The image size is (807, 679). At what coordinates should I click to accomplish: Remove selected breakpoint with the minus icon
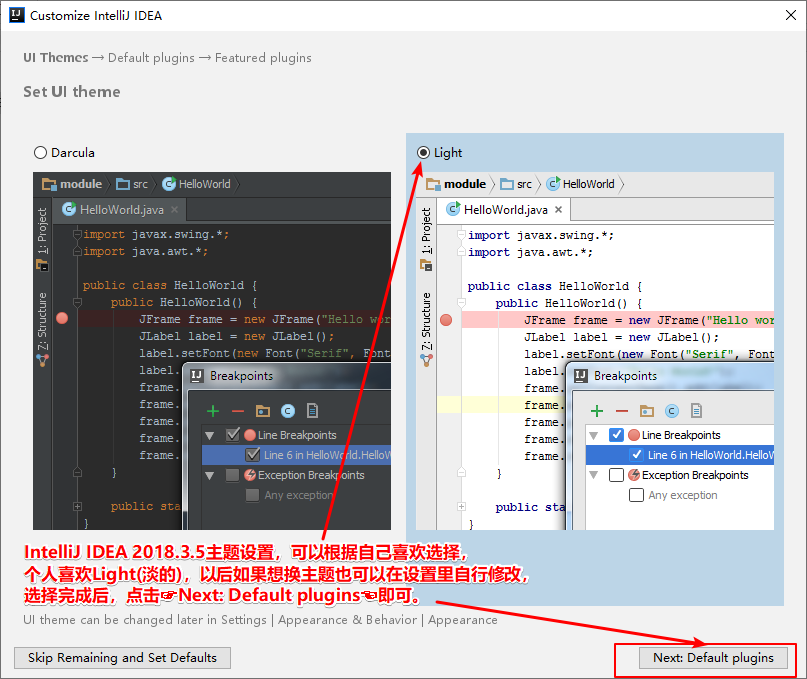(620, 410)
